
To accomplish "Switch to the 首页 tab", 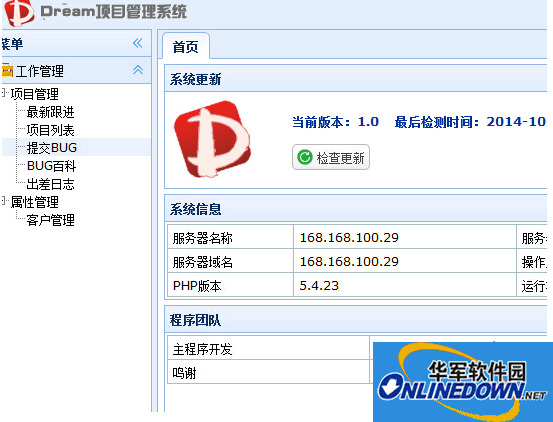I will coord(186,47).
